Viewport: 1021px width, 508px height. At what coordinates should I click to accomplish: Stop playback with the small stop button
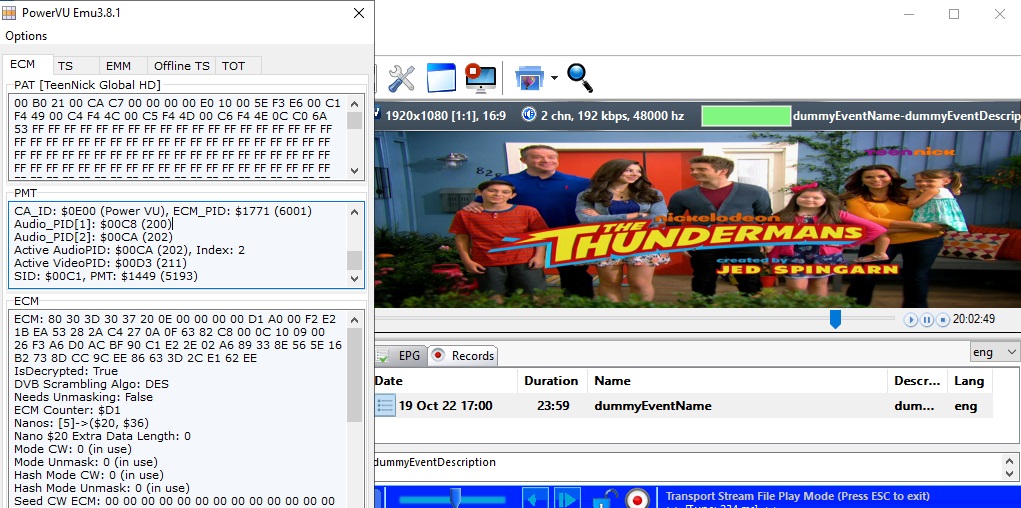[x=942, y=320]
